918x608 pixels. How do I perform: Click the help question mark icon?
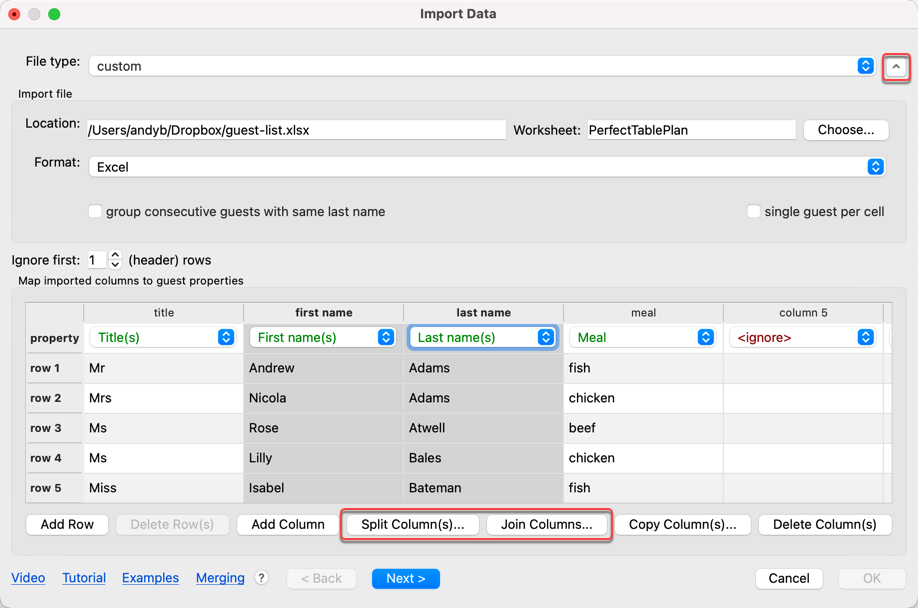262,578
